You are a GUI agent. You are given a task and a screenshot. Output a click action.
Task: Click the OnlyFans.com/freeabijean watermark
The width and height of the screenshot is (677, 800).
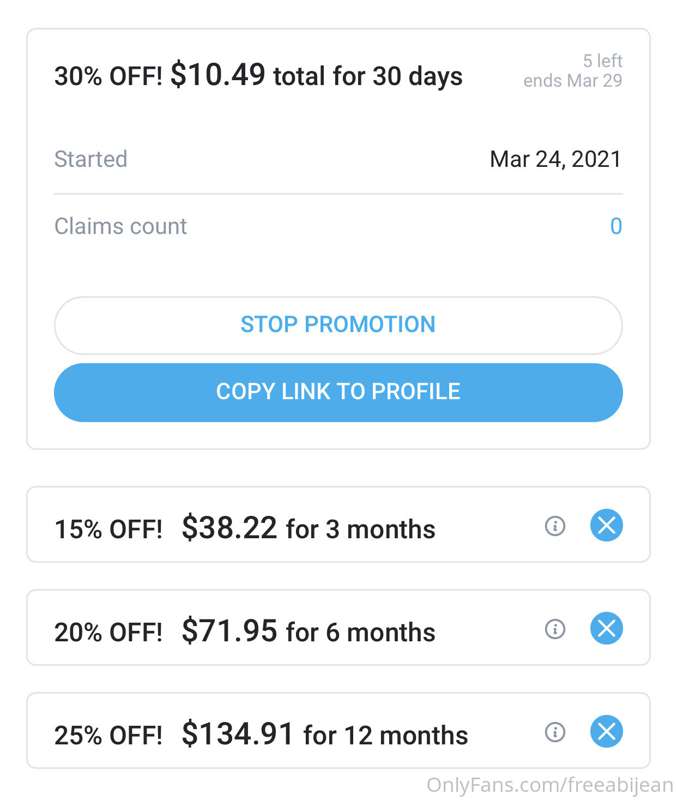click(549, 786)
